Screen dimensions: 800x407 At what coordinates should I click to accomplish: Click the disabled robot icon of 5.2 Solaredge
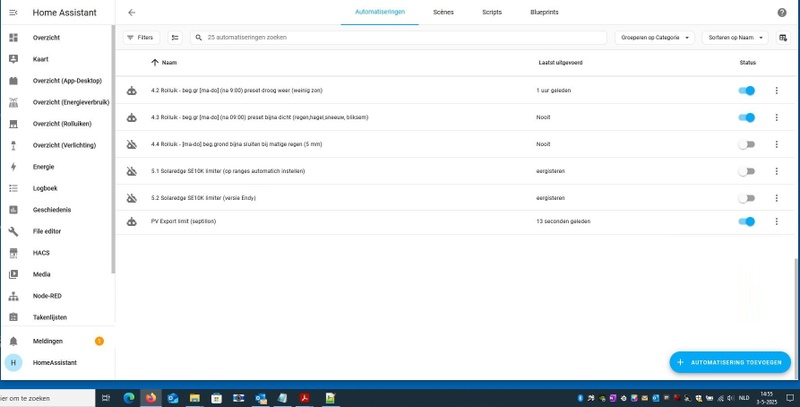pyautogui.click(x=132, y=198)
